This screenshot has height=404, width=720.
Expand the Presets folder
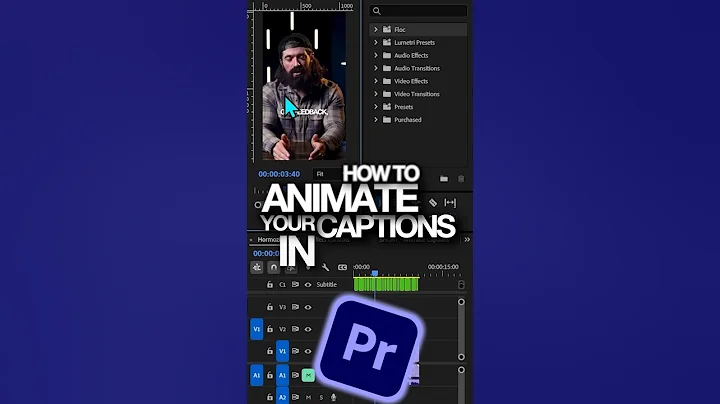376,107
